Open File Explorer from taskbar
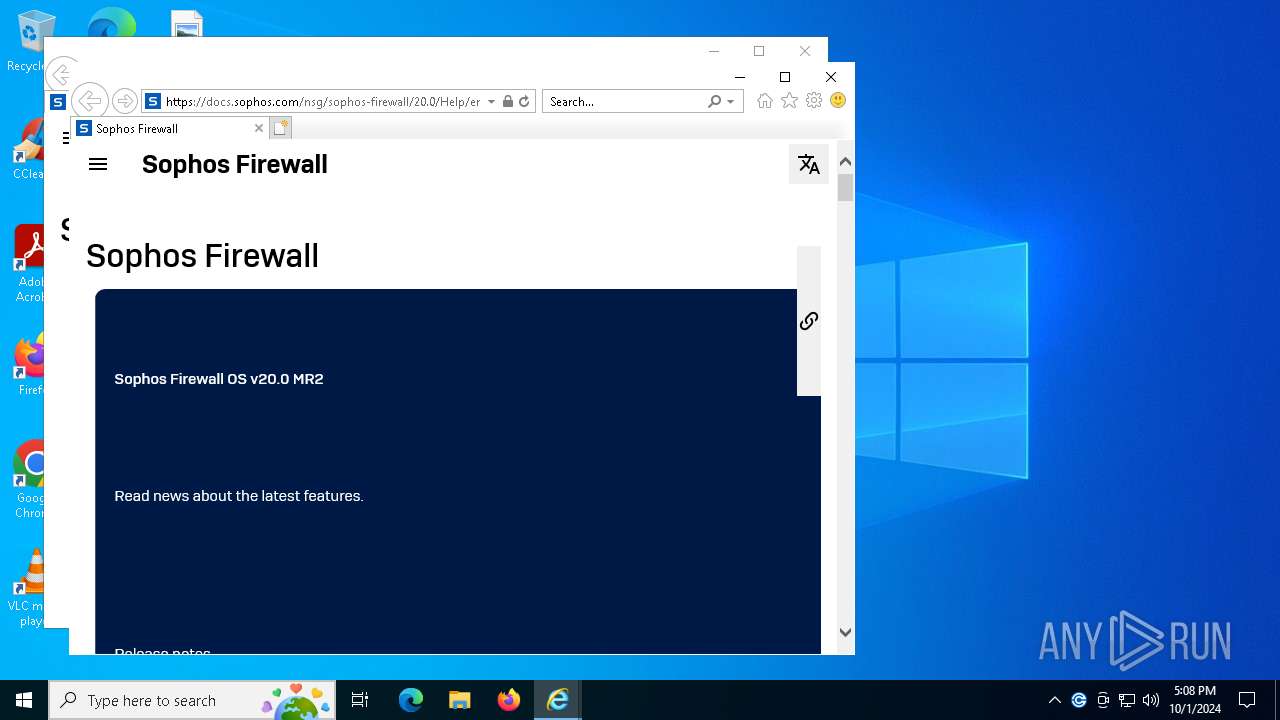This screenshot has width=1280, height=720. 460,700
